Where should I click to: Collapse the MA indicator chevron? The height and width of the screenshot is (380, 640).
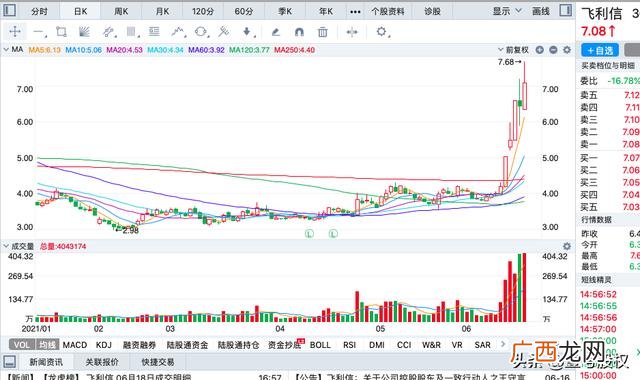pyautogui.click(x=6, y=49)
